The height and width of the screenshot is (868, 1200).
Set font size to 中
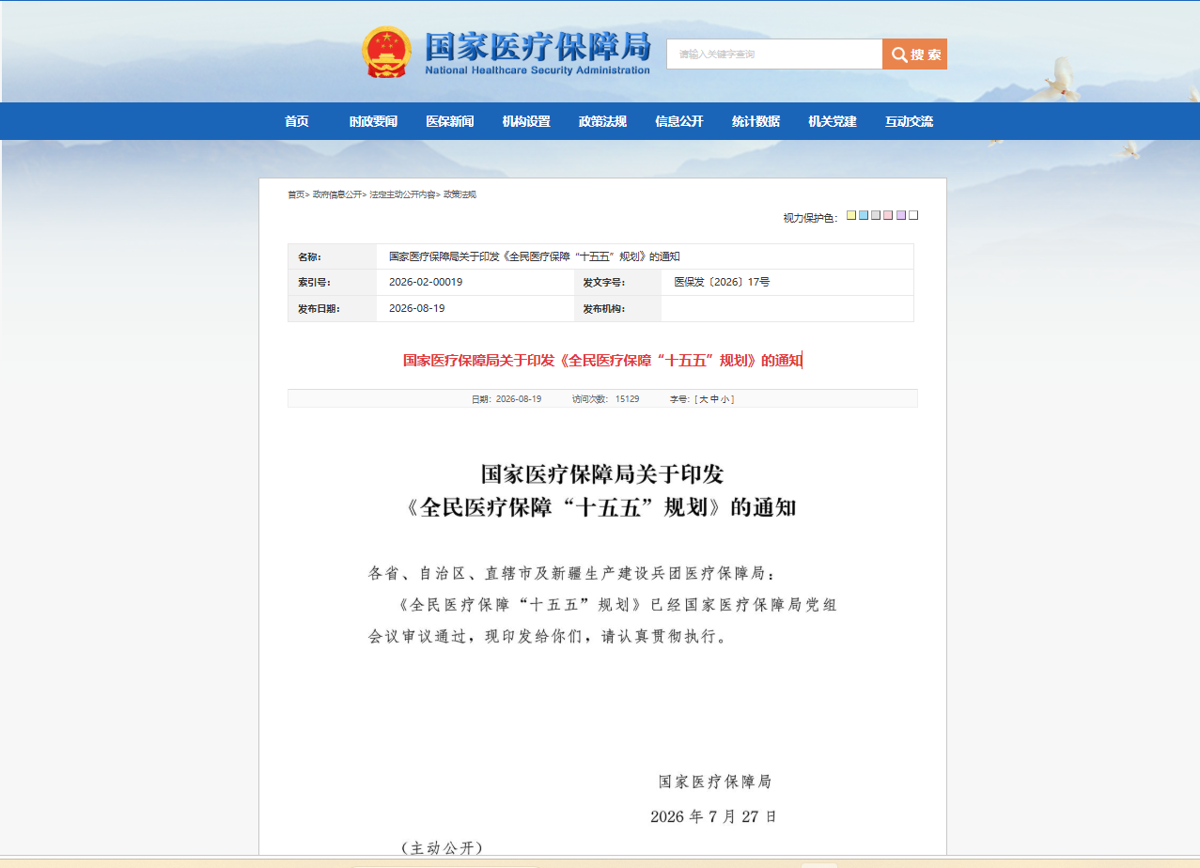pos(715,399)
